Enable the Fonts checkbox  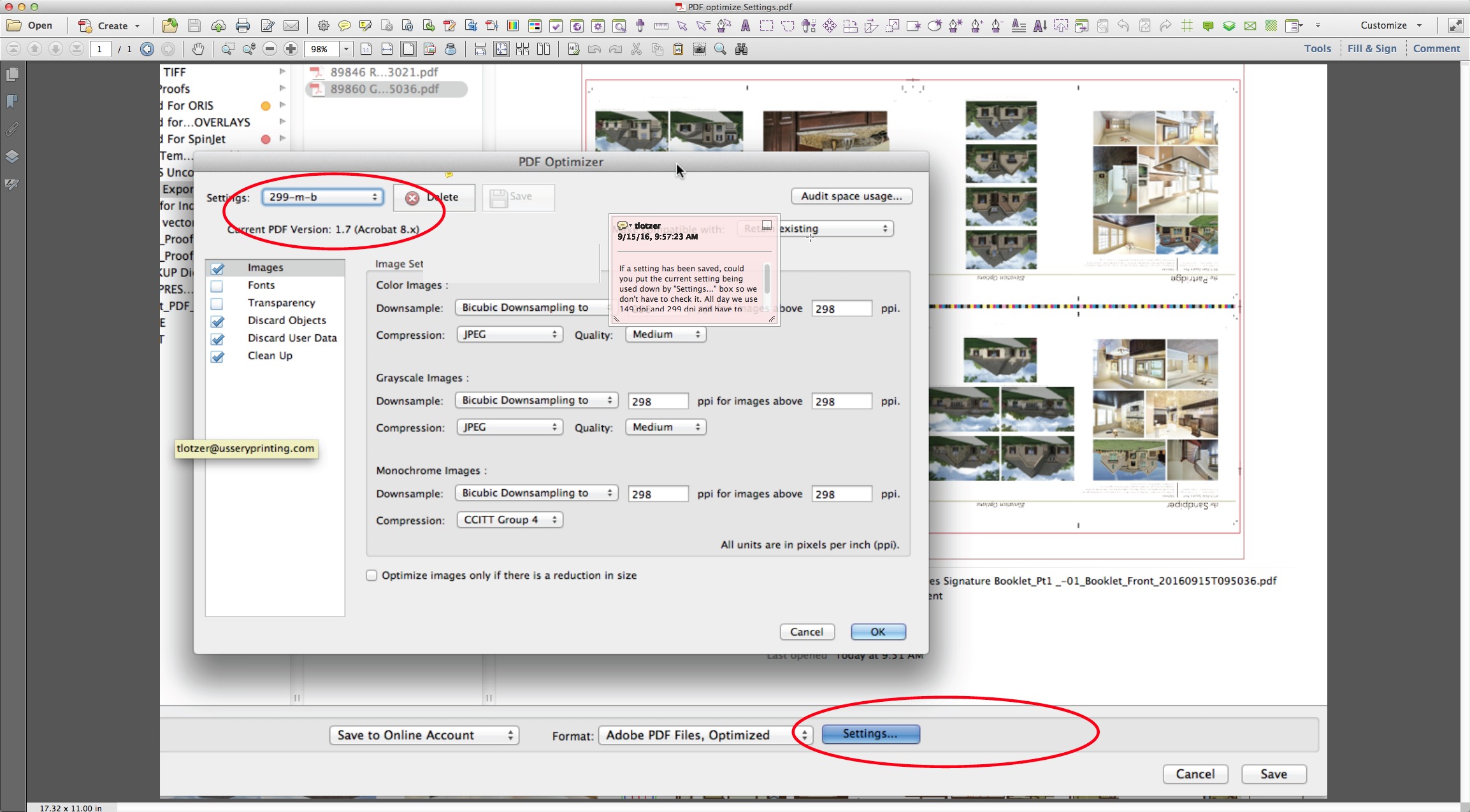[217, 286]
